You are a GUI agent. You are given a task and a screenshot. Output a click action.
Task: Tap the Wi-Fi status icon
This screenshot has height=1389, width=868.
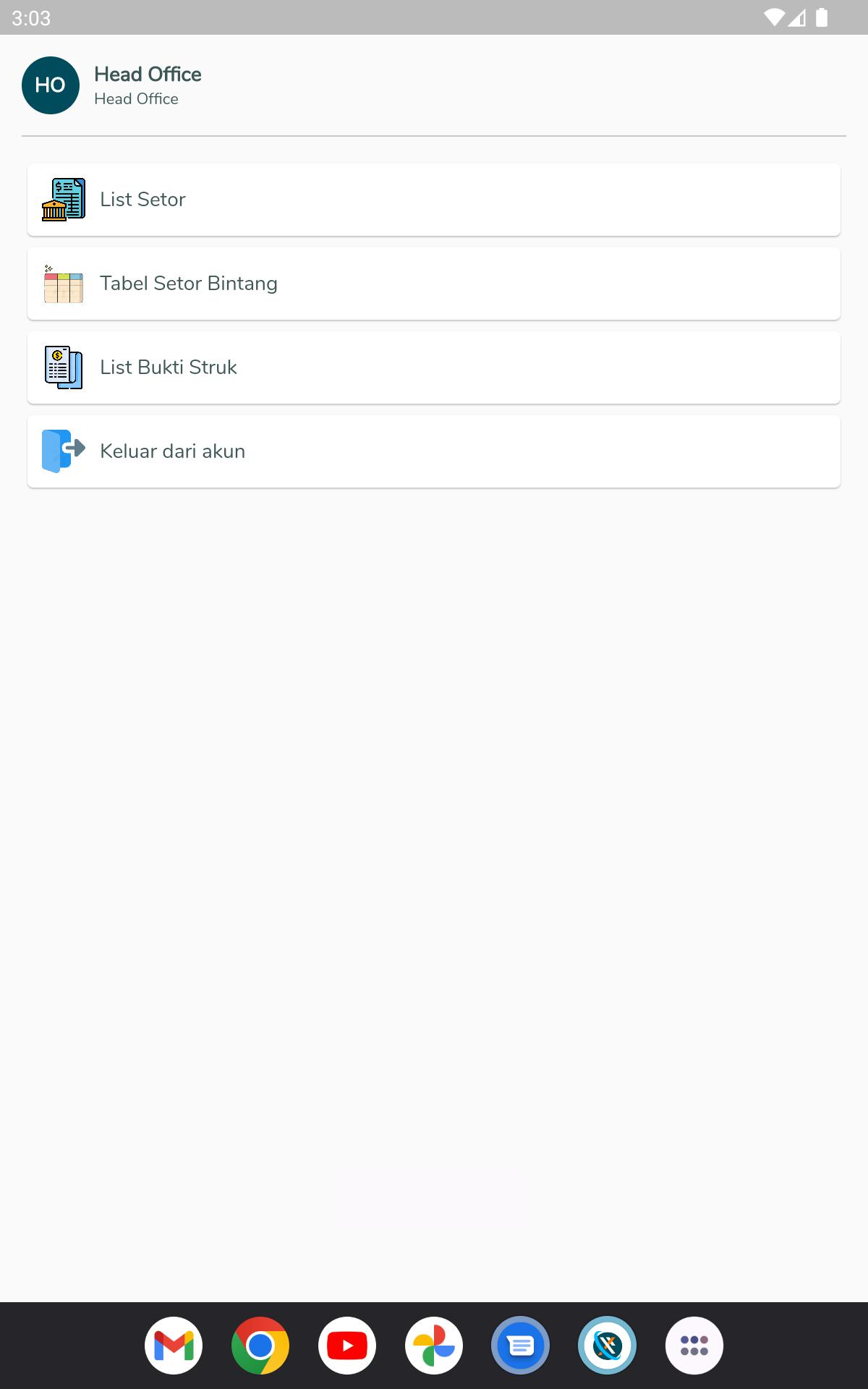click(774, 17)
